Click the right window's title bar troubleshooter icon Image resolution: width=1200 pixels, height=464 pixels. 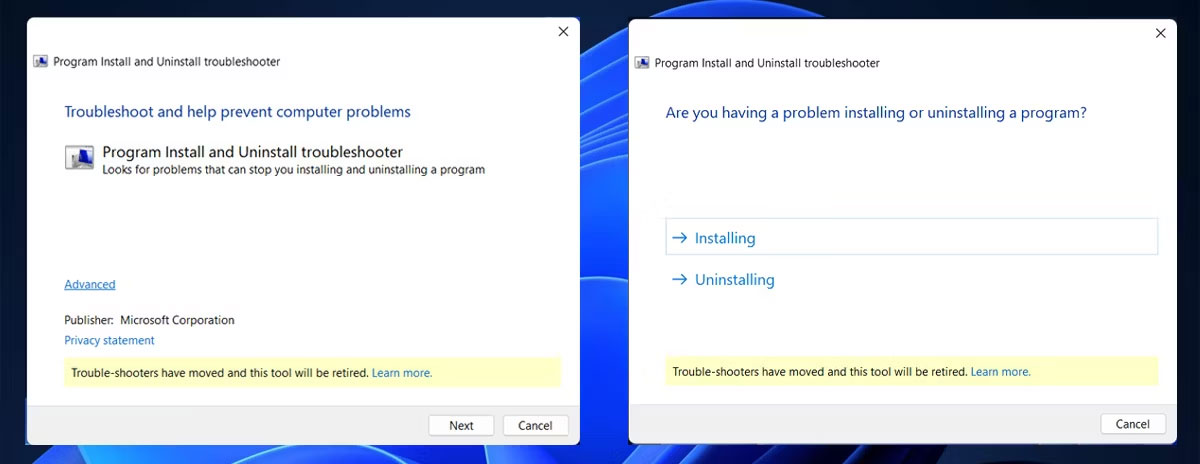(642, 63)
